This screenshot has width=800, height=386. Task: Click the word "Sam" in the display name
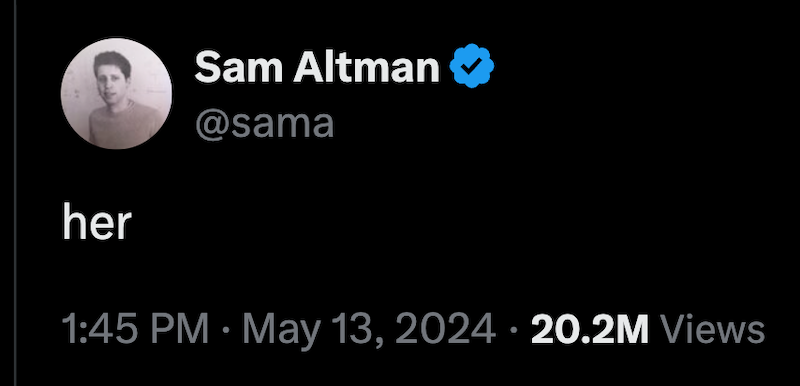(x=238, y=68)
